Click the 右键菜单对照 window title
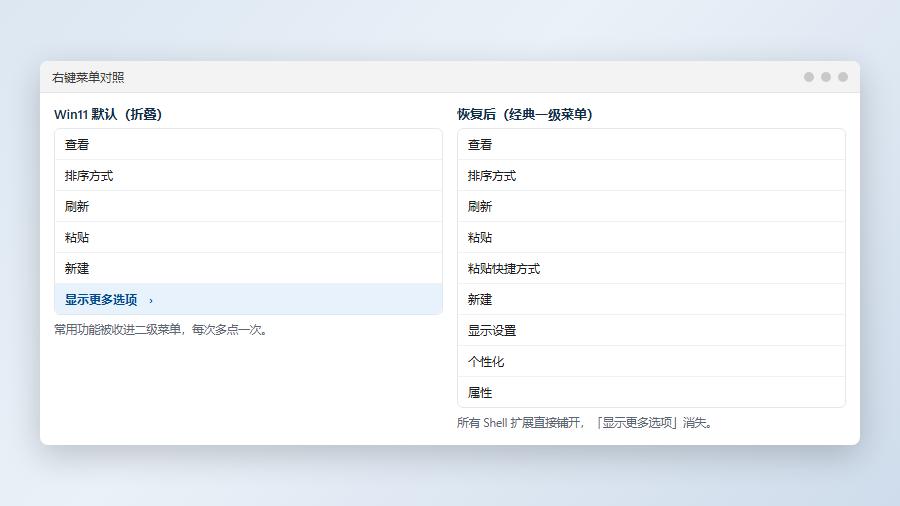 [88, 77]
